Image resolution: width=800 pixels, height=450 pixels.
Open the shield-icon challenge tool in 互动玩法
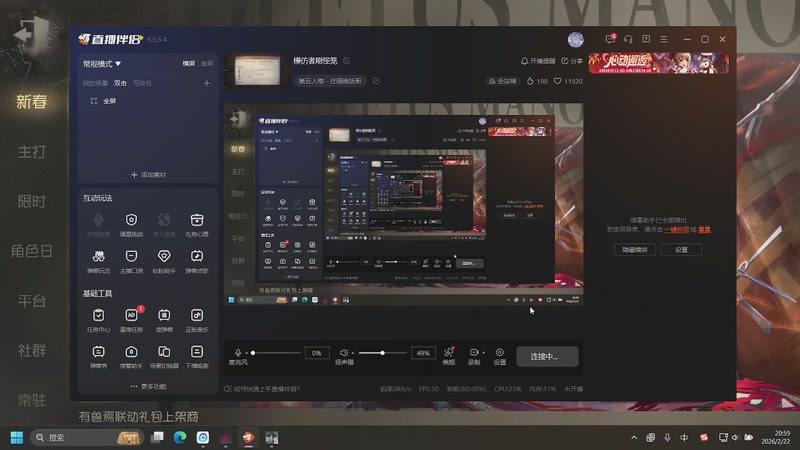131,225
